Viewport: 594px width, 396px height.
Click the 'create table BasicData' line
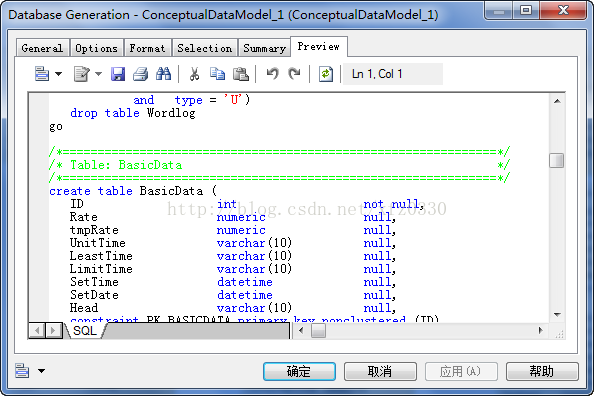133,191
